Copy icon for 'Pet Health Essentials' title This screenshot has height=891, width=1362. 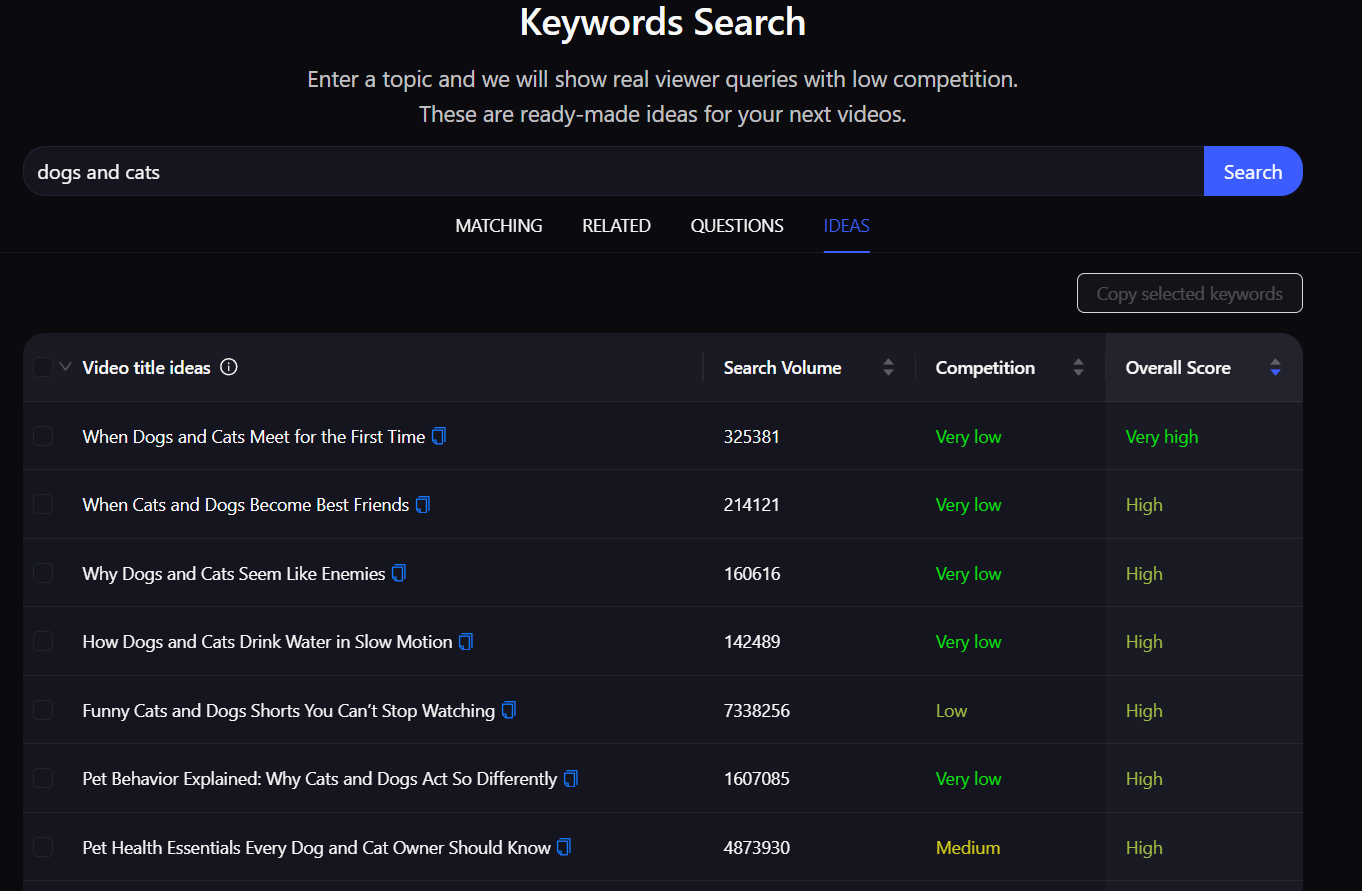[564, 847]
